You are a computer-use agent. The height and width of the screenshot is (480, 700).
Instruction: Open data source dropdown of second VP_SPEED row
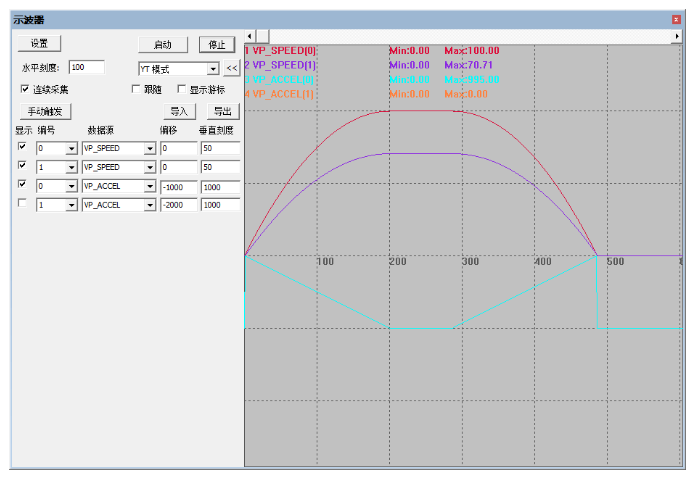150,167
